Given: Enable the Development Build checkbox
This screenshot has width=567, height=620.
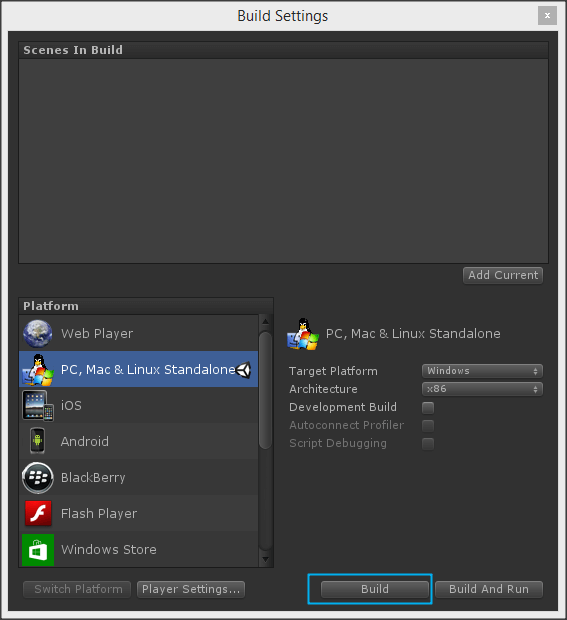Looking at the screenshot, I should click(x=428, y=408).
